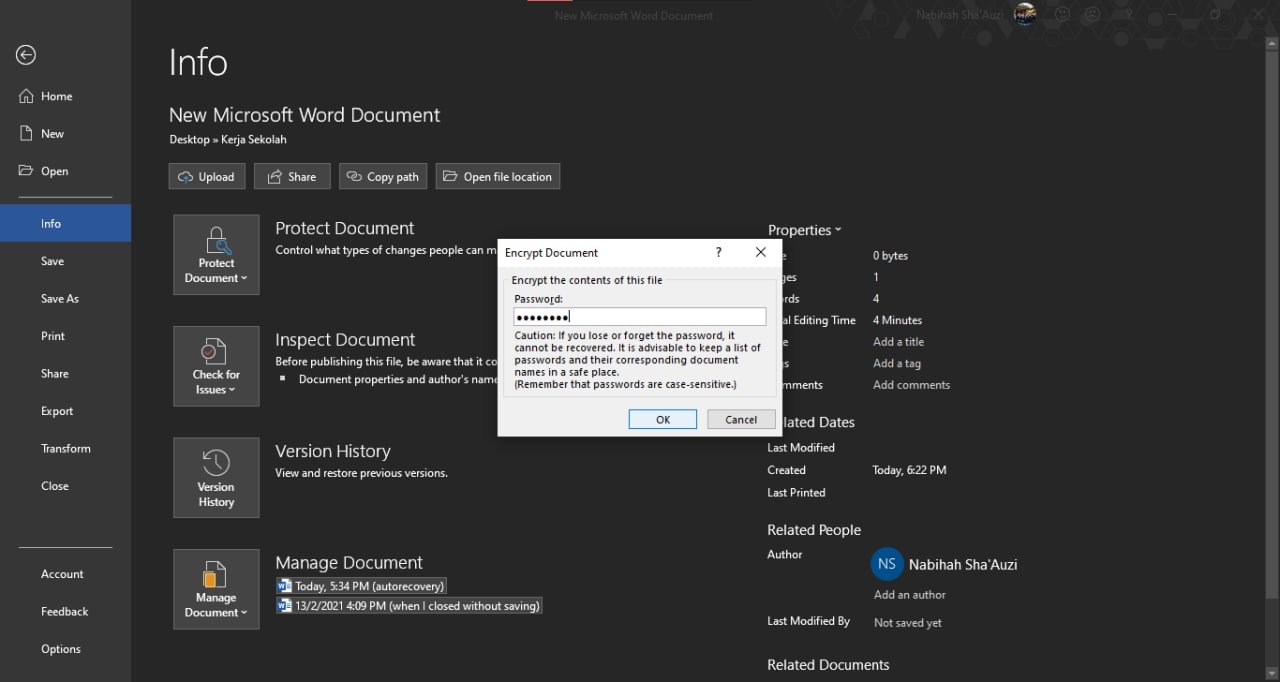Click the Word icon beside autorecovery version
The width and height of the screenshot is (1280, 682).
[285, 586]
